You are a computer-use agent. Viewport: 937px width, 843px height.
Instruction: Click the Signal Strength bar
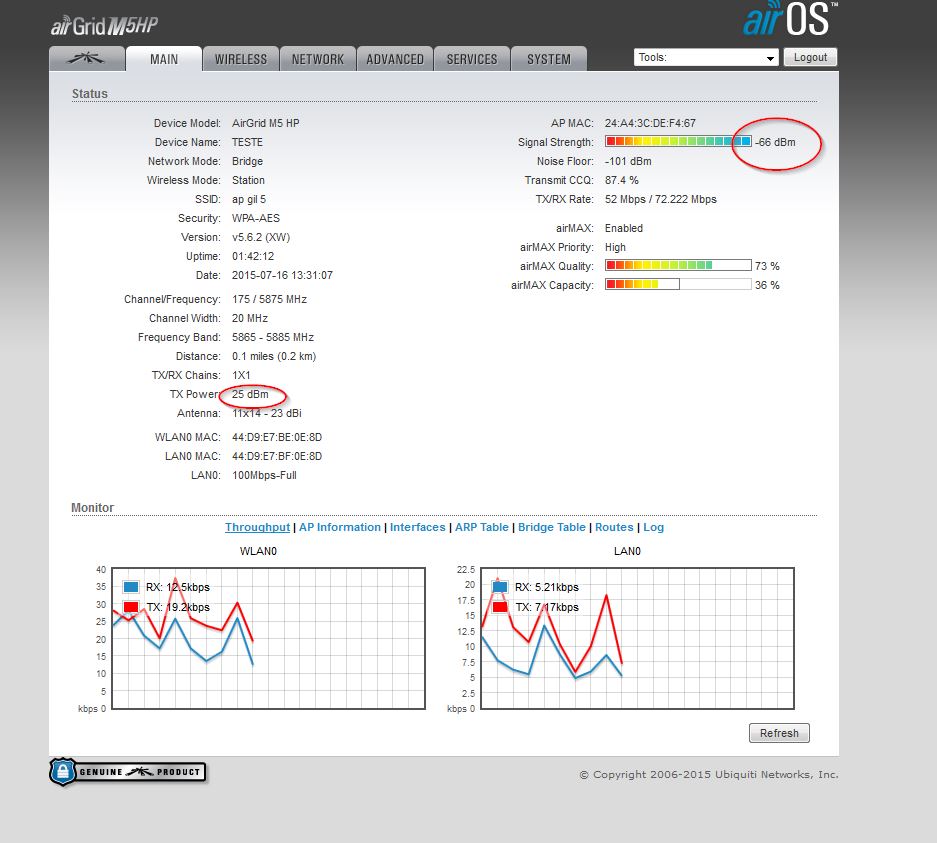click(x=678, y=142)
